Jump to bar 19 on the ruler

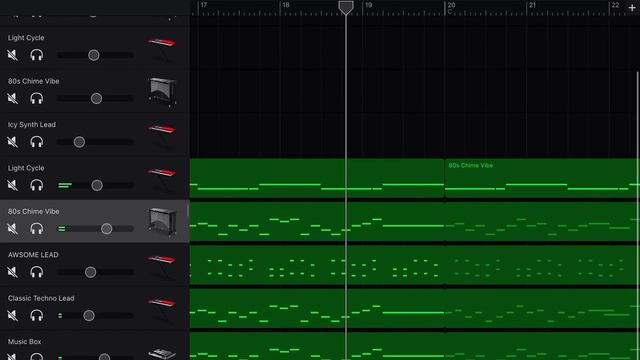(368, 5)
